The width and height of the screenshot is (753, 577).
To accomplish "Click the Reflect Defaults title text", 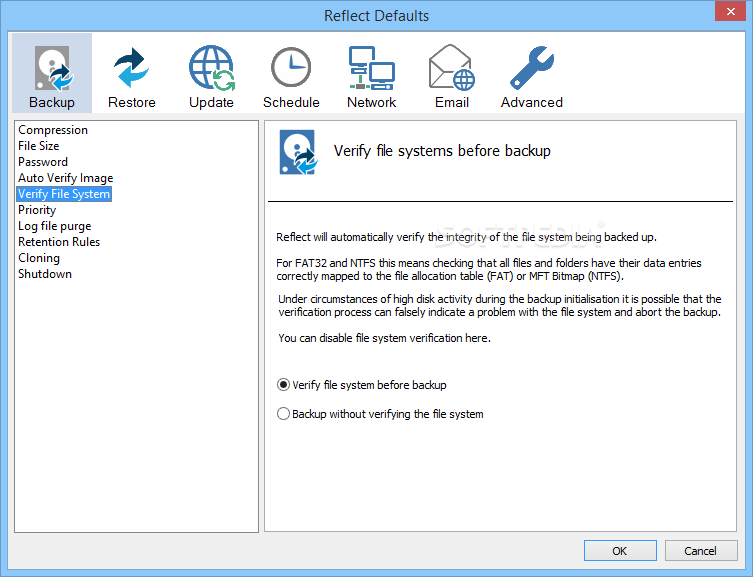I will [376, 16].
